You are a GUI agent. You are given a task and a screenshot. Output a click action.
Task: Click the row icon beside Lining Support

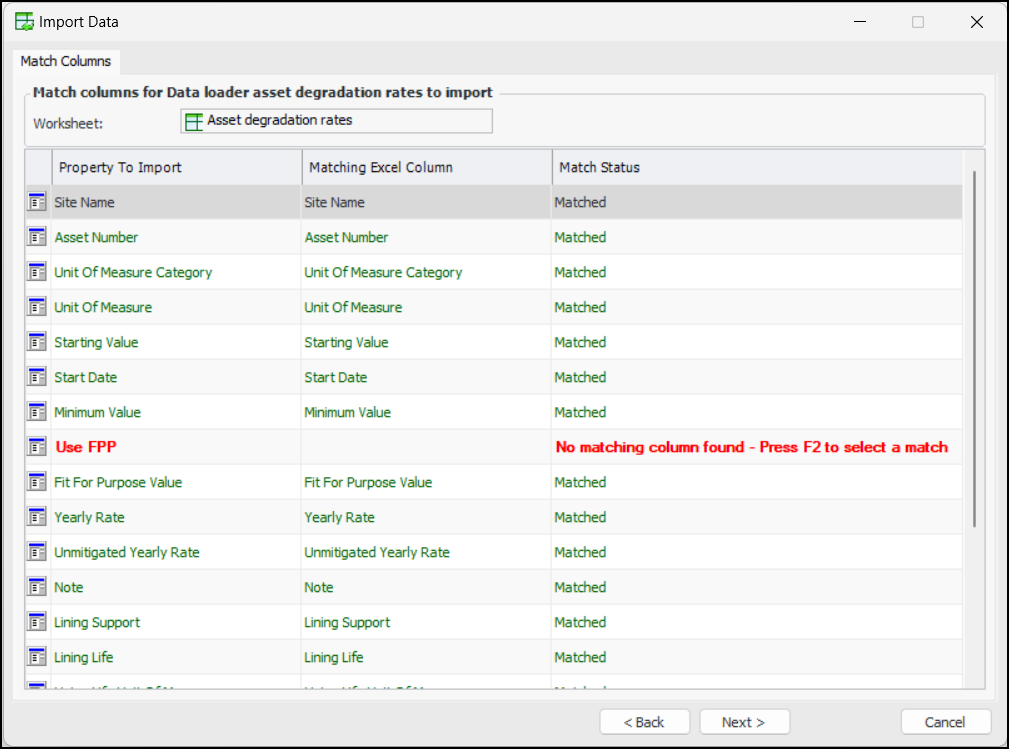37,622
